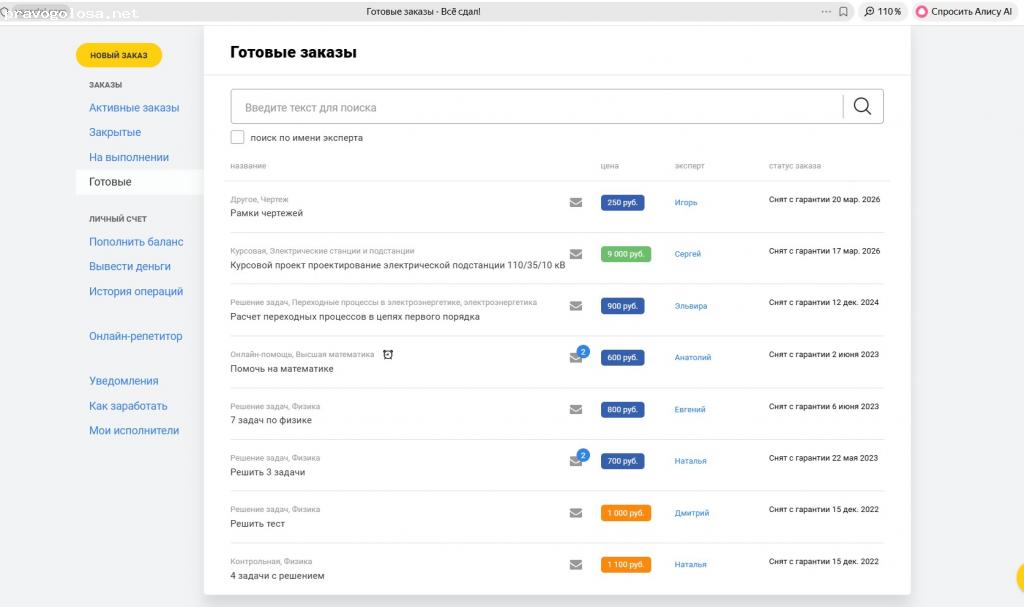Open messages with 2 unread for Помочь на математике

click(x=576, y=358)
